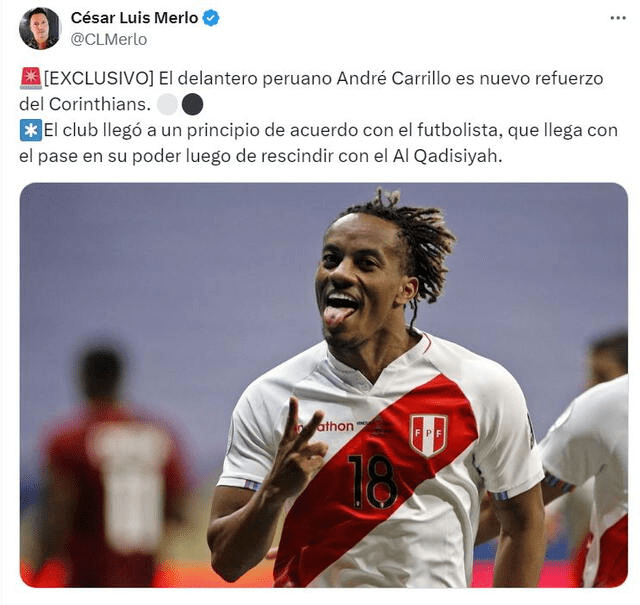Open the César Luis Merlo display name
This screenshot has width=640, height=605.
coord(134,18)
